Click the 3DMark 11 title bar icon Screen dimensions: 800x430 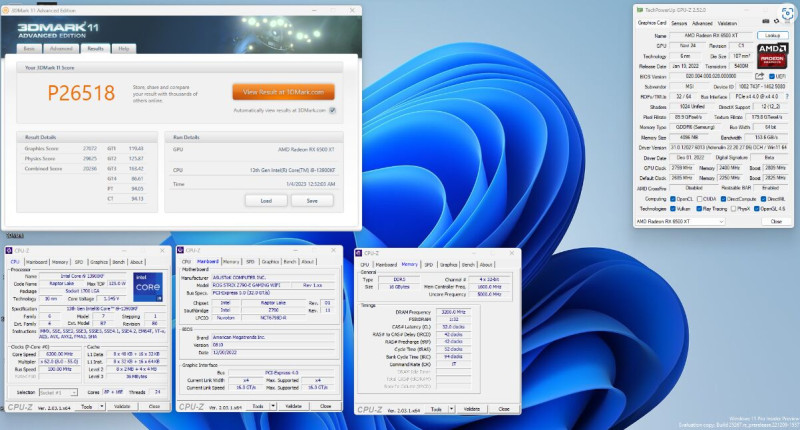[6, 10]
